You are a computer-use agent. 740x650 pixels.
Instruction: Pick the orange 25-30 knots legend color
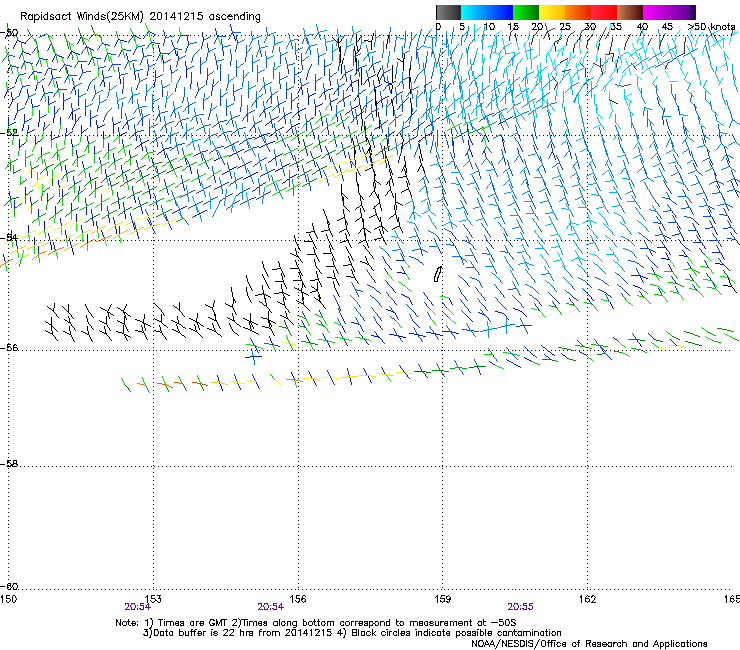click(x=578, y=12)
